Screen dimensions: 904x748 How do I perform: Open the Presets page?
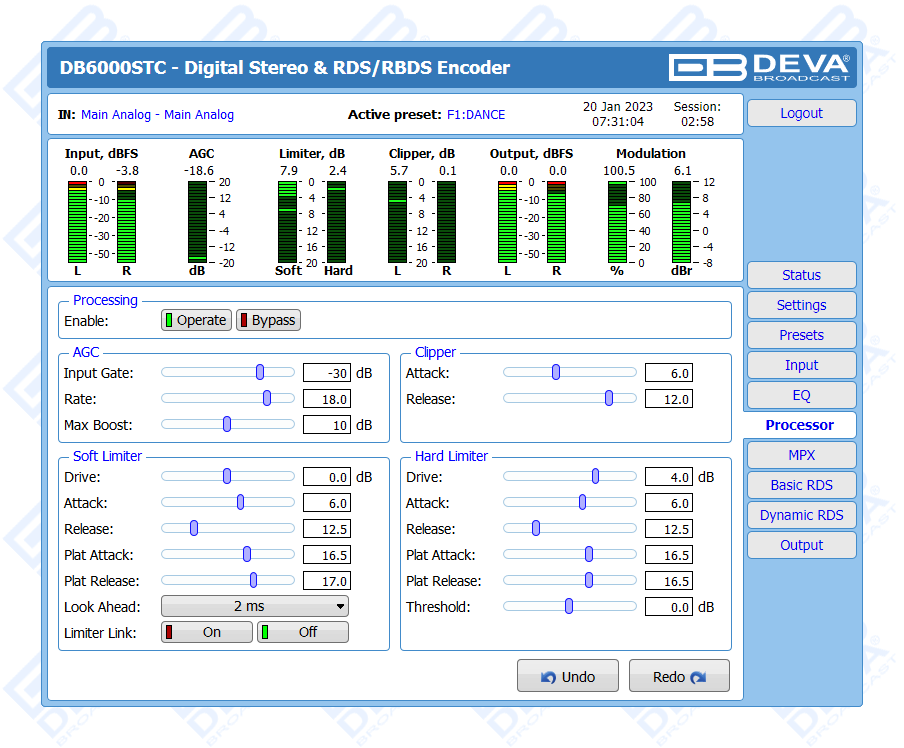(801, 335)
